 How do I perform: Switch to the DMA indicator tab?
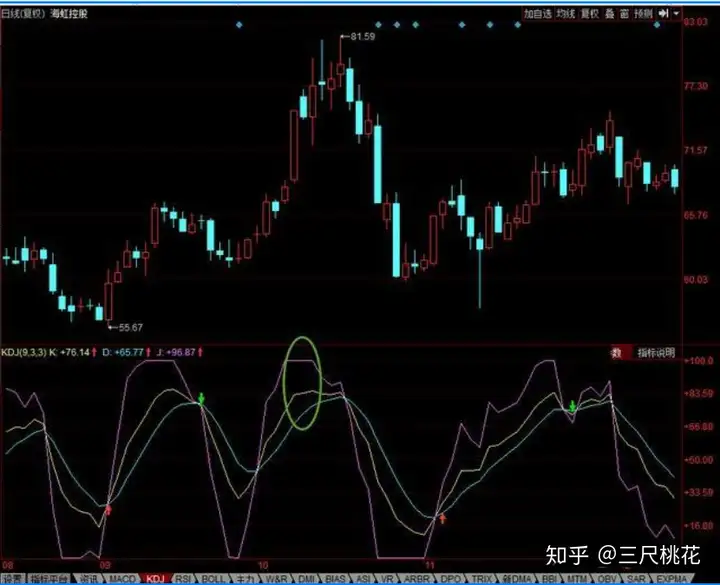click(x=517, y=579)
